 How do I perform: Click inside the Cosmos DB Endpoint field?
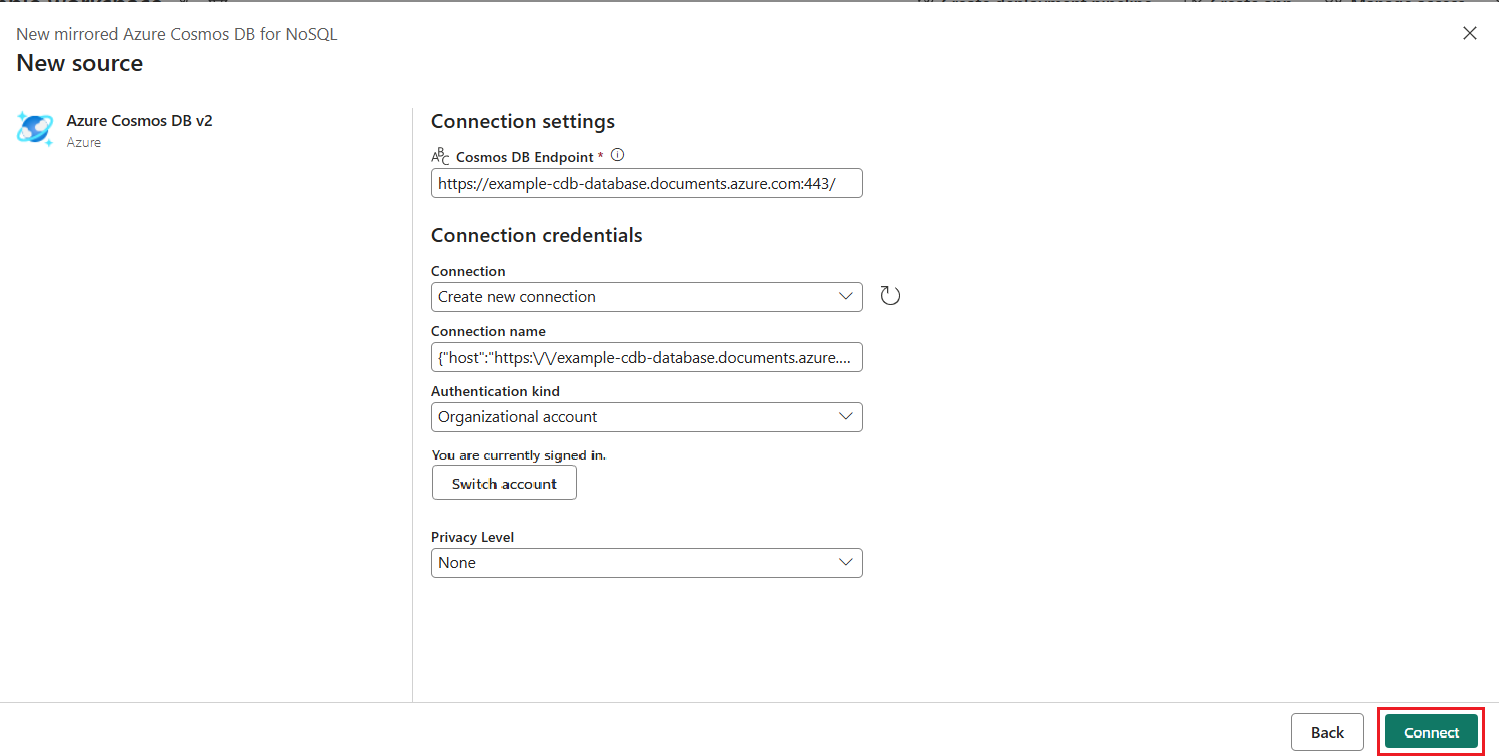(646, 183)
